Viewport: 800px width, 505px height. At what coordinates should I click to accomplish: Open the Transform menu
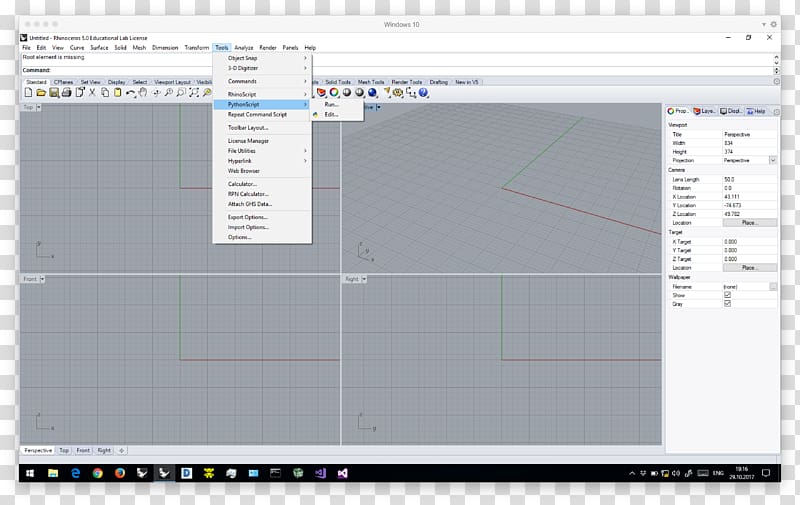coord(197,47)
